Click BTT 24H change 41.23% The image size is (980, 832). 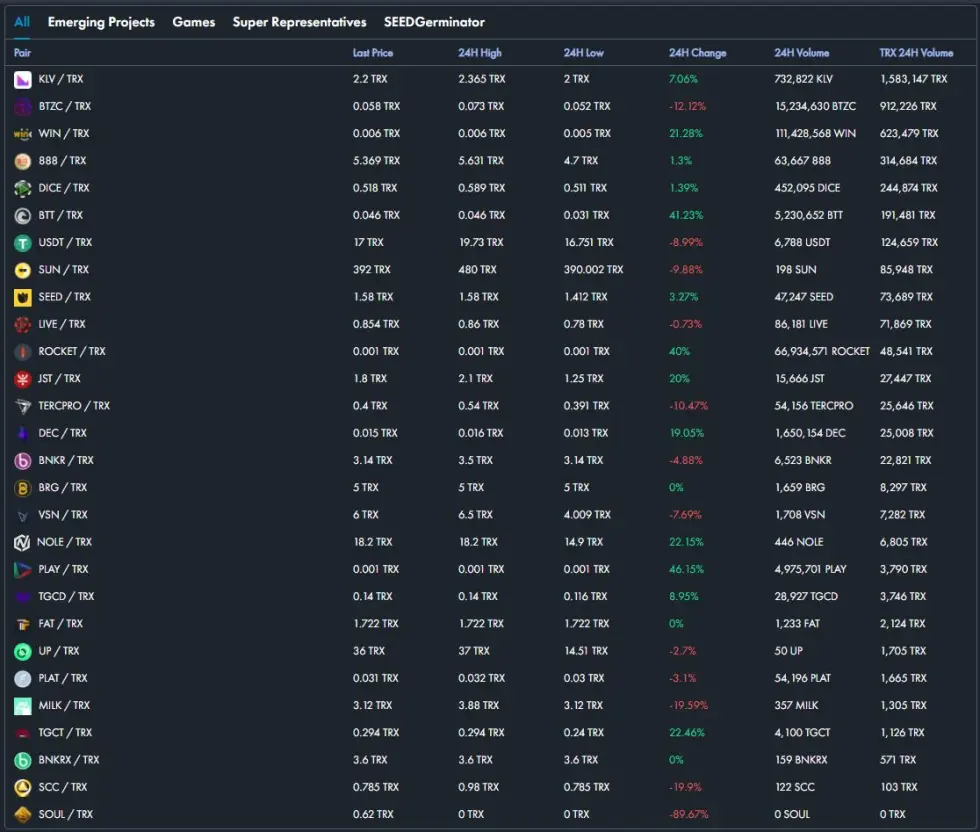pos(686,215)
